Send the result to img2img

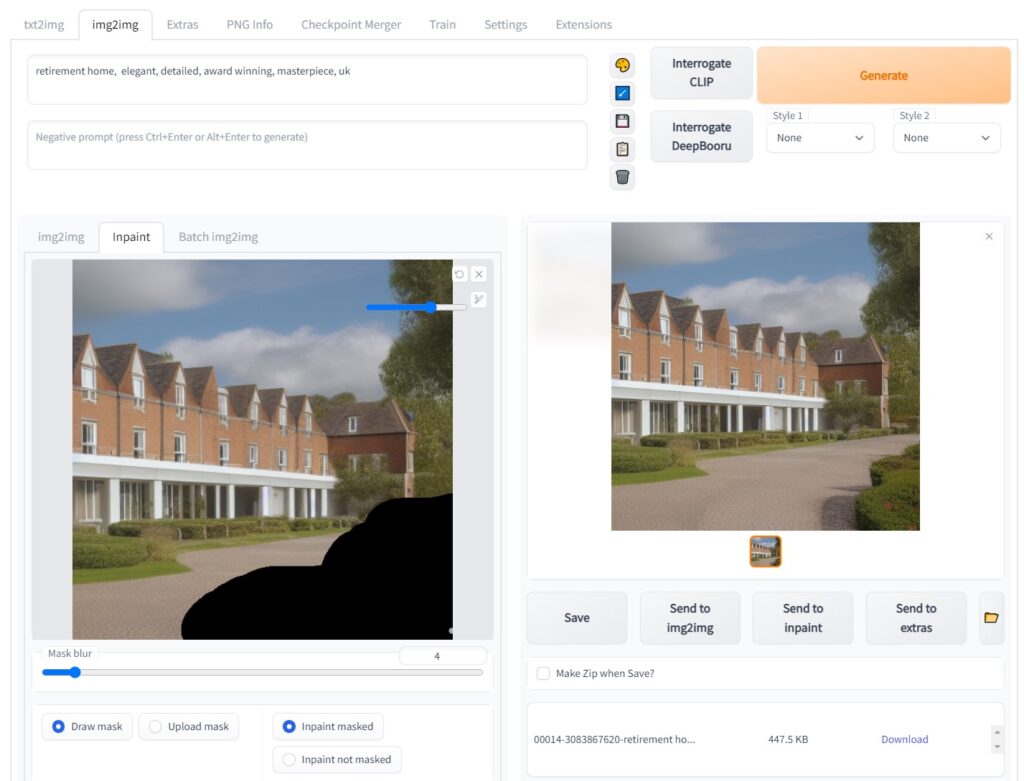690,618
